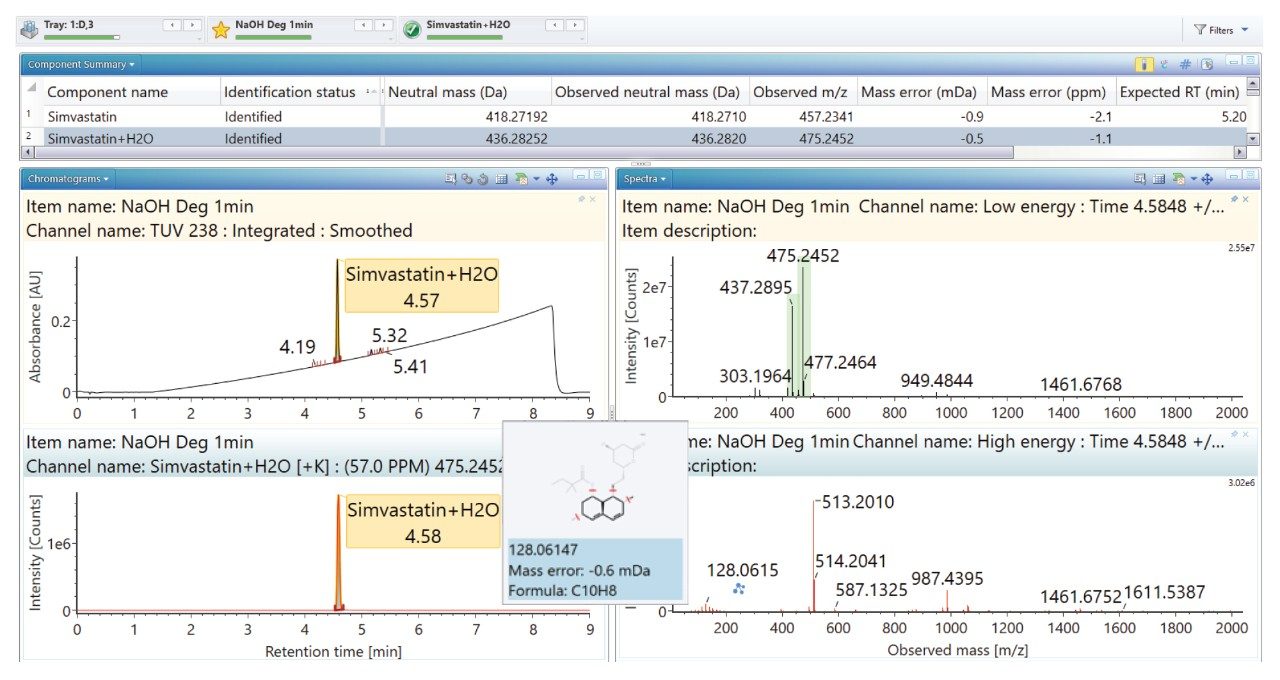
Task: Click the select-all corner triangle of the Component table
Action: pos(31,89)
